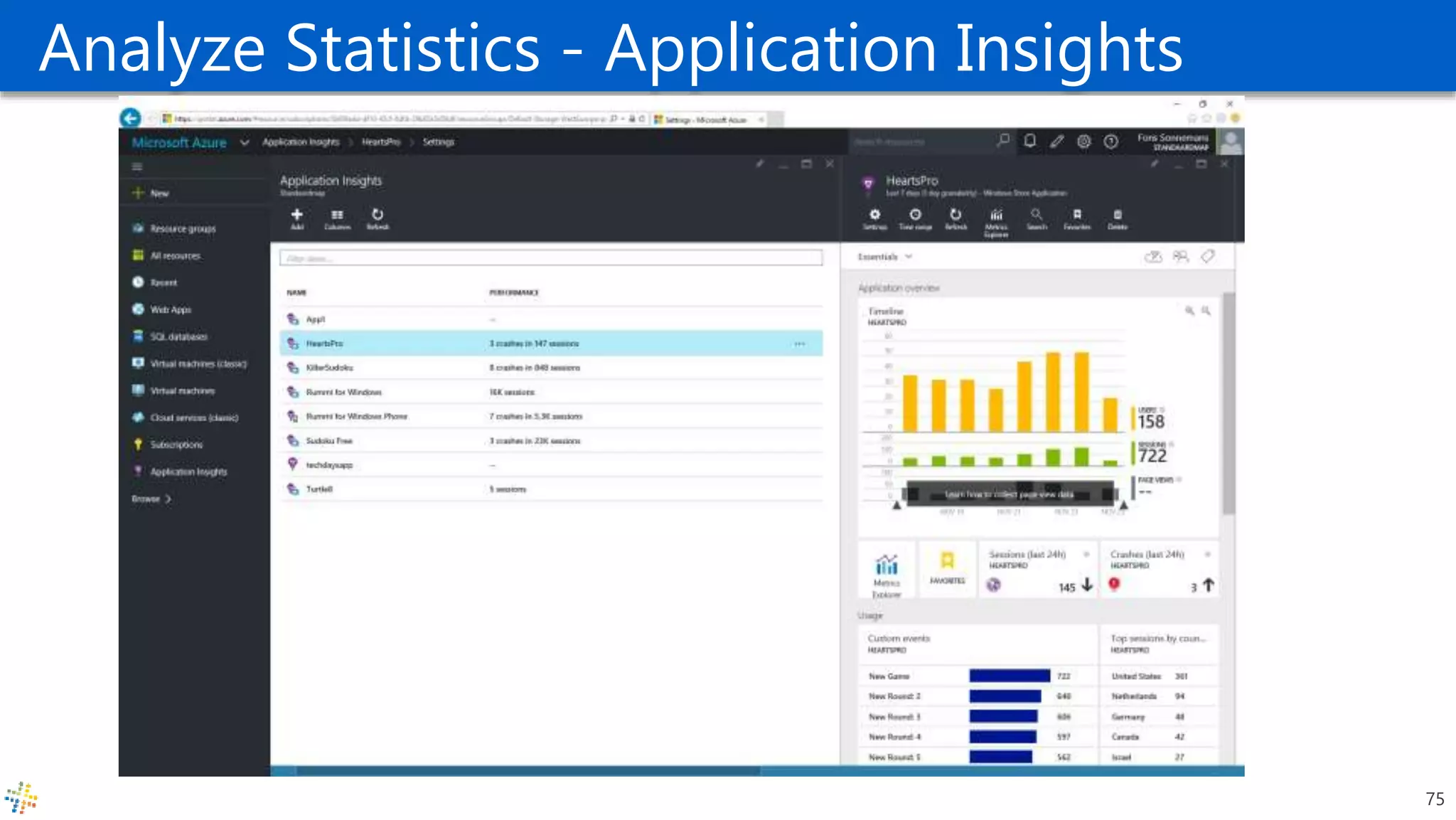The image size is (1456, 820).
Task: Click the left timeline range handle
Action: [x=896, y=505]
